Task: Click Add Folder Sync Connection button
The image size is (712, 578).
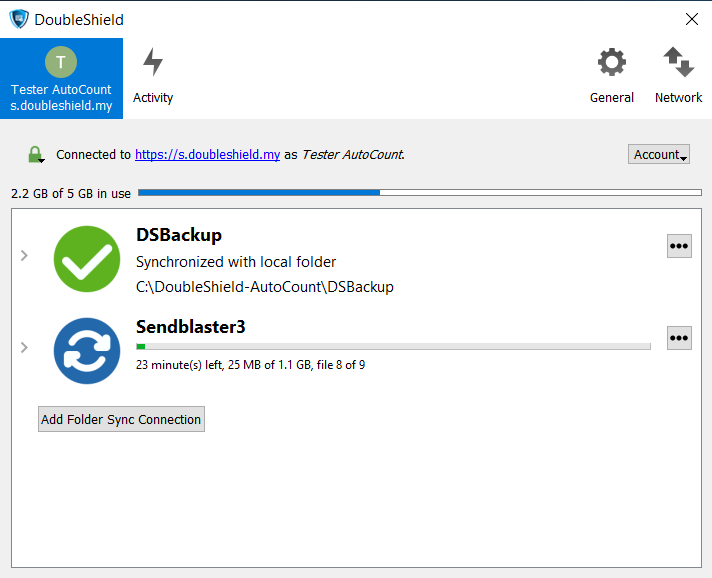Action: pos(121,419)
